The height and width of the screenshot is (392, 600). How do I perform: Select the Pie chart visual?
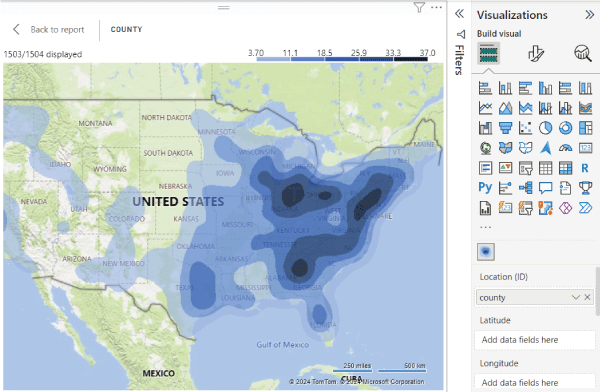(546, 128)
